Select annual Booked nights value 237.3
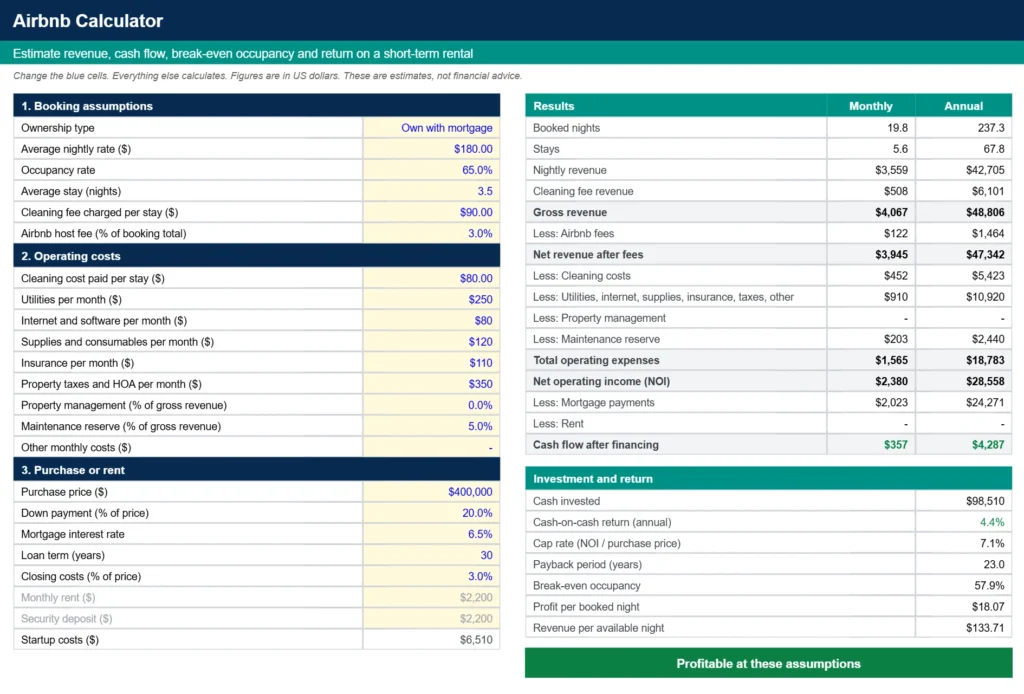This screenshot has width=1024, height=694. (963, 128)
